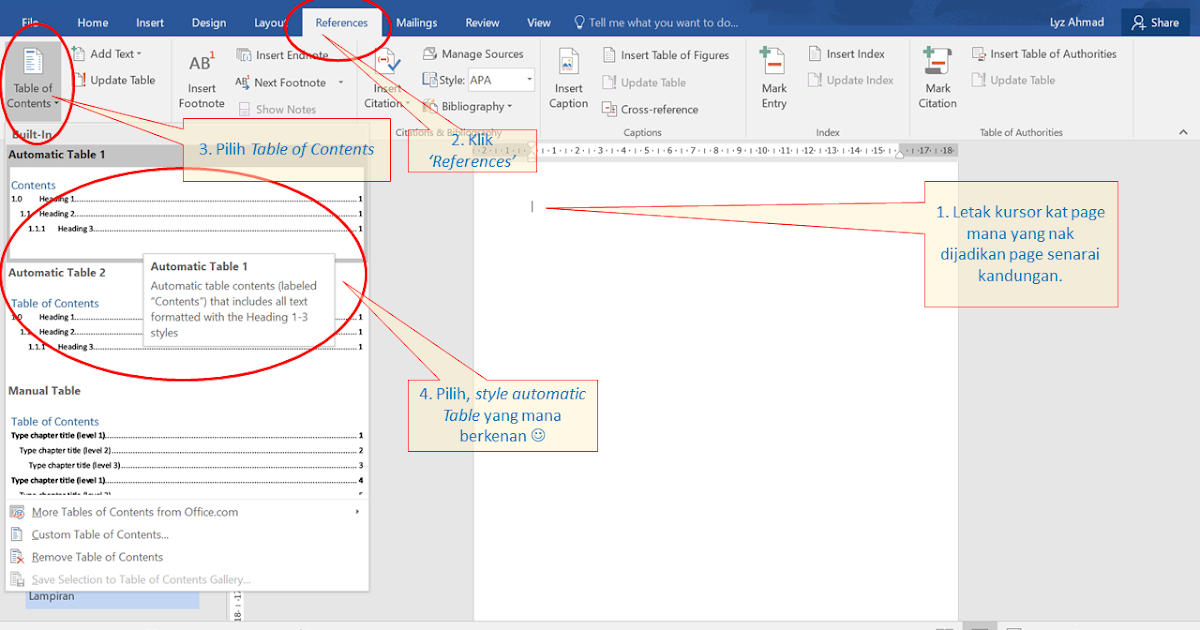Insert a footnote with the AB1 icon
Screen dimensions: 1200x630
pos(202,64)
